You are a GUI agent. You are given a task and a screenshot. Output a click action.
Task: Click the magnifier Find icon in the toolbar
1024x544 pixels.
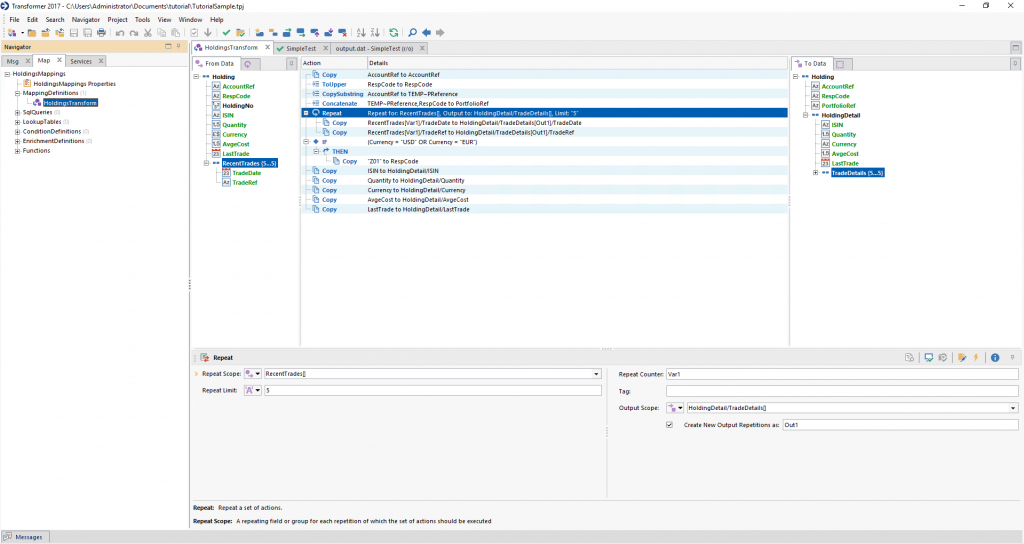(412, 33)
